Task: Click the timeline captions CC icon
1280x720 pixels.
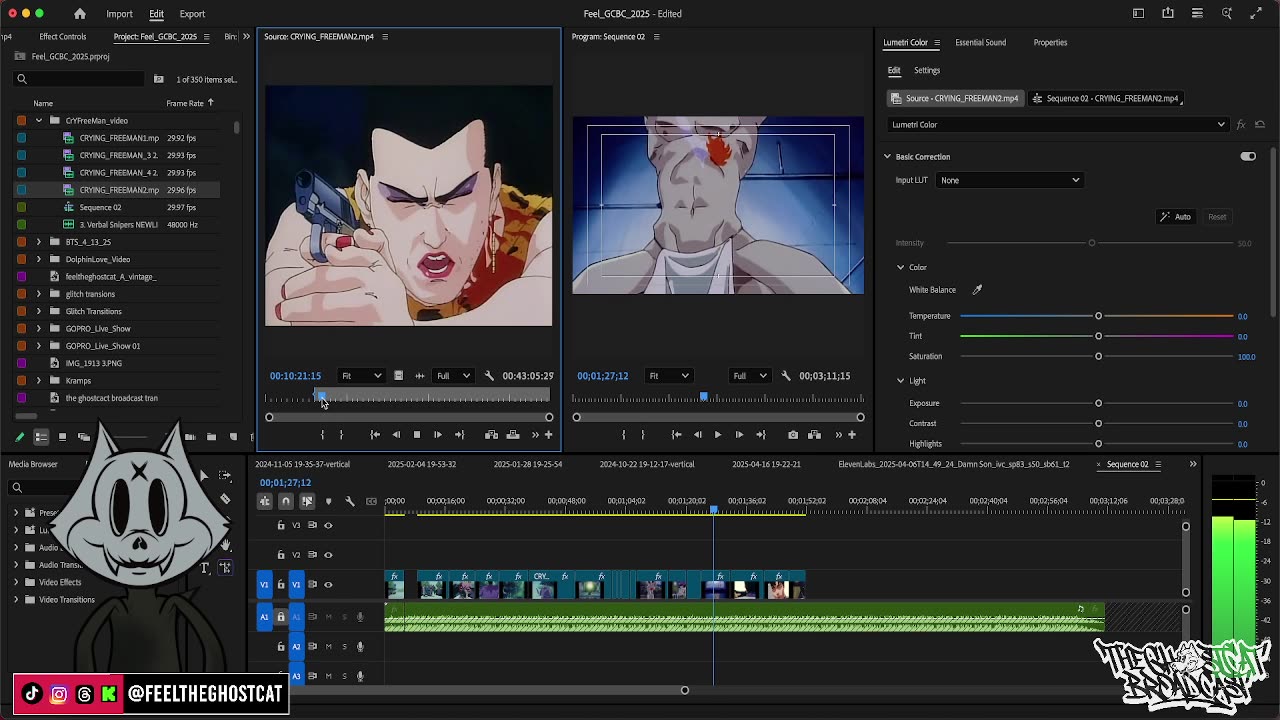Action: pyautogui.click(x=371, y=501)
